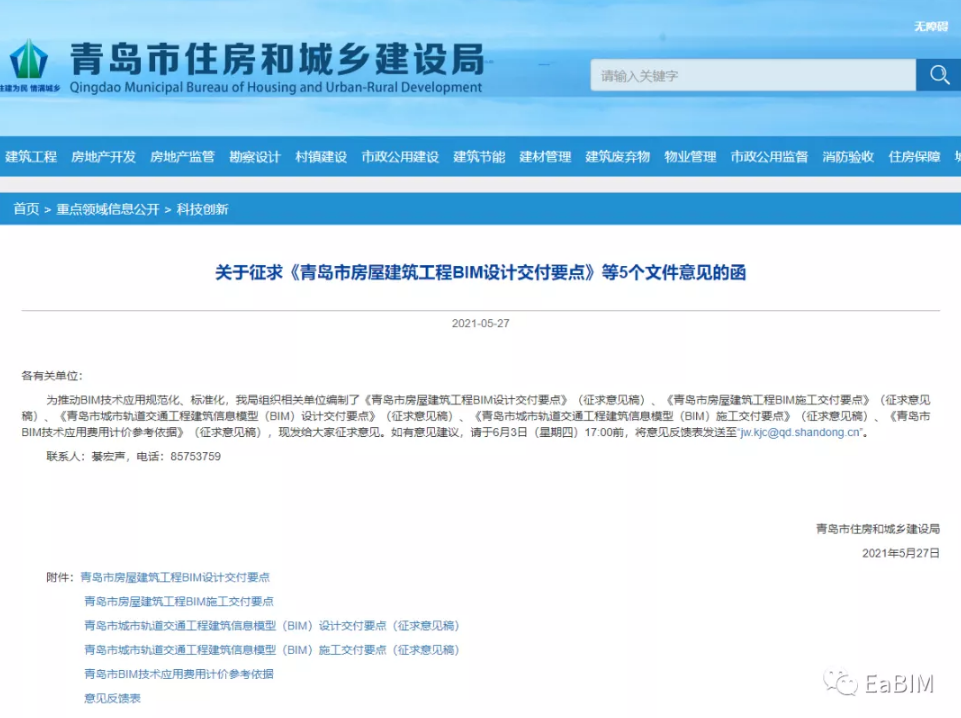Open rail transit BIM 设计交付要点 attachment
Viewport: 961px width, 718px height.
[x=272, y=625]
